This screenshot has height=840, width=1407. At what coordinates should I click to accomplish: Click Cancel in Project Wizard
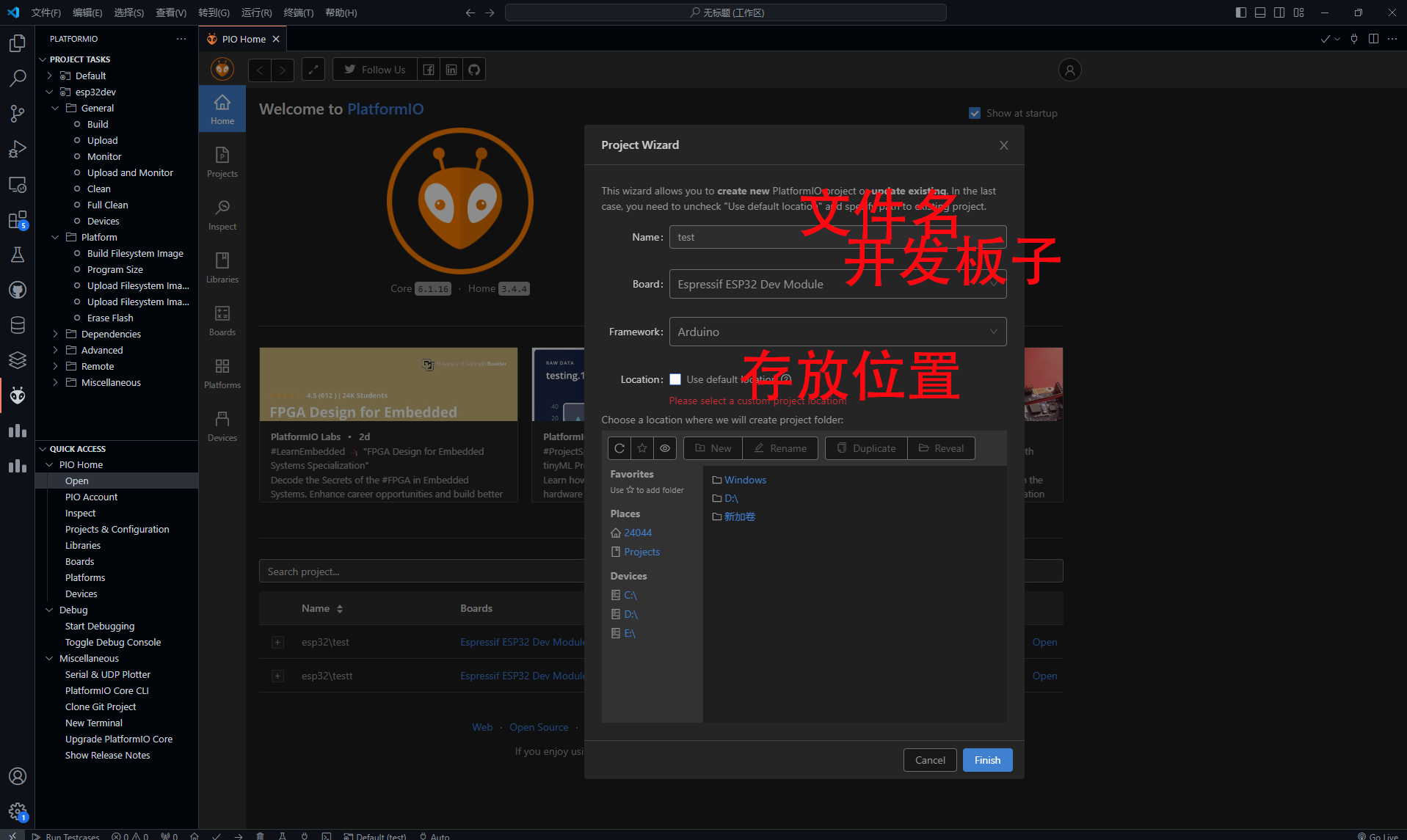coord(930,760)
